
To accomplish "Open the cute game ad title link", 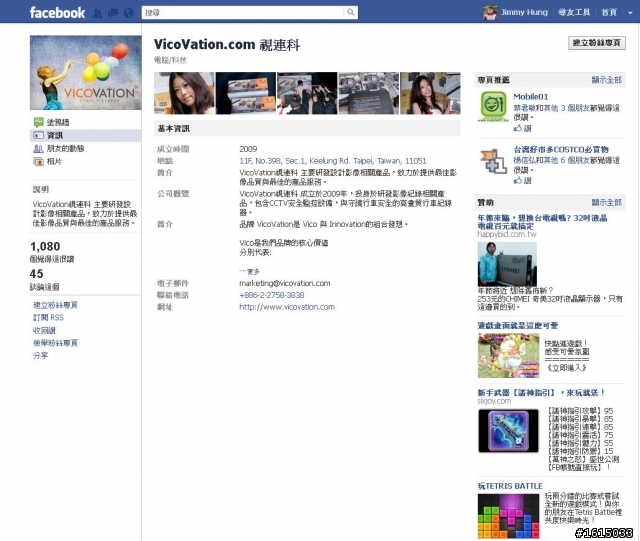I will (x=518, y=325).
